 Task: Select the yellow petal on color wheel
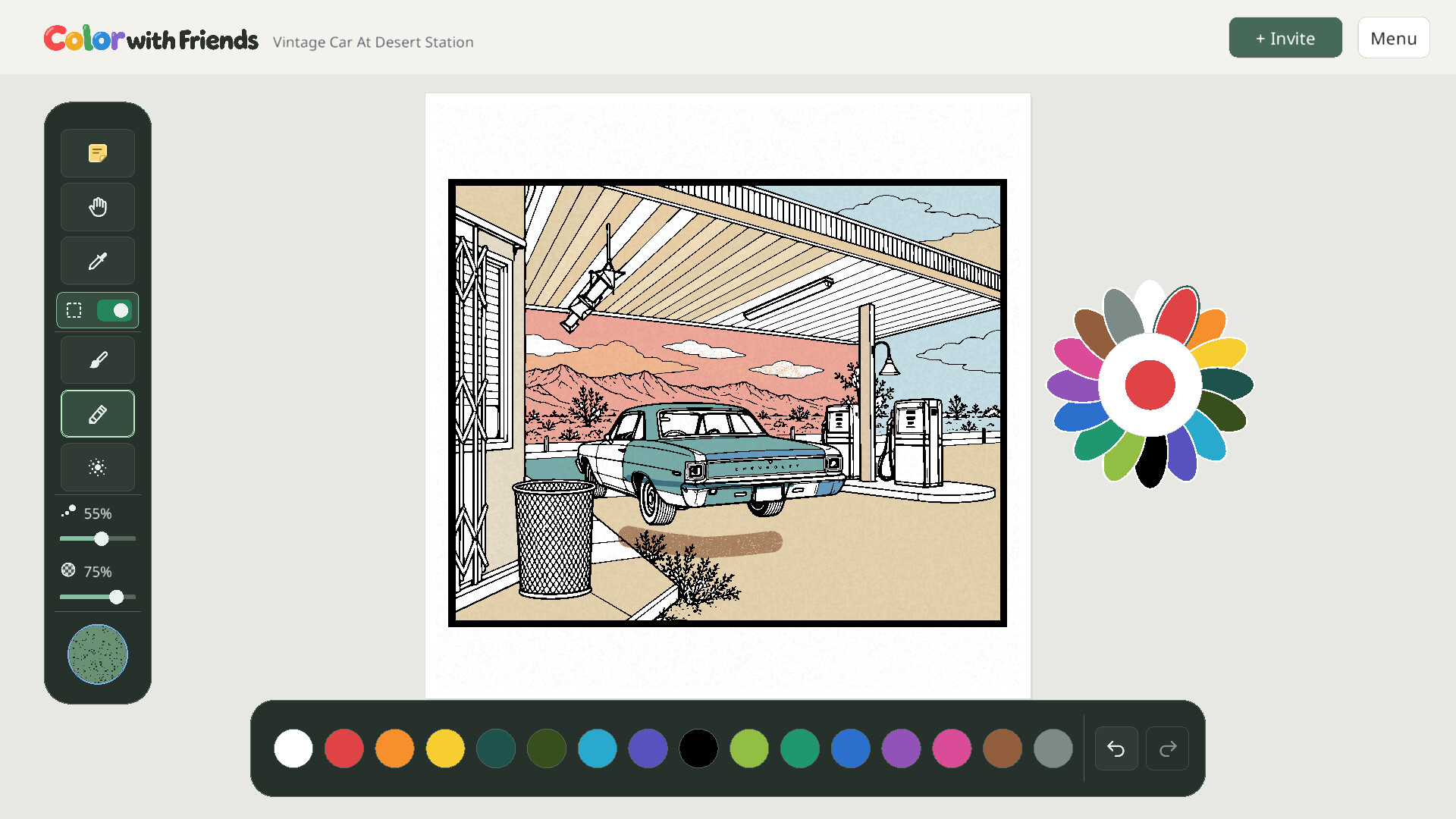coord(1222,353)
